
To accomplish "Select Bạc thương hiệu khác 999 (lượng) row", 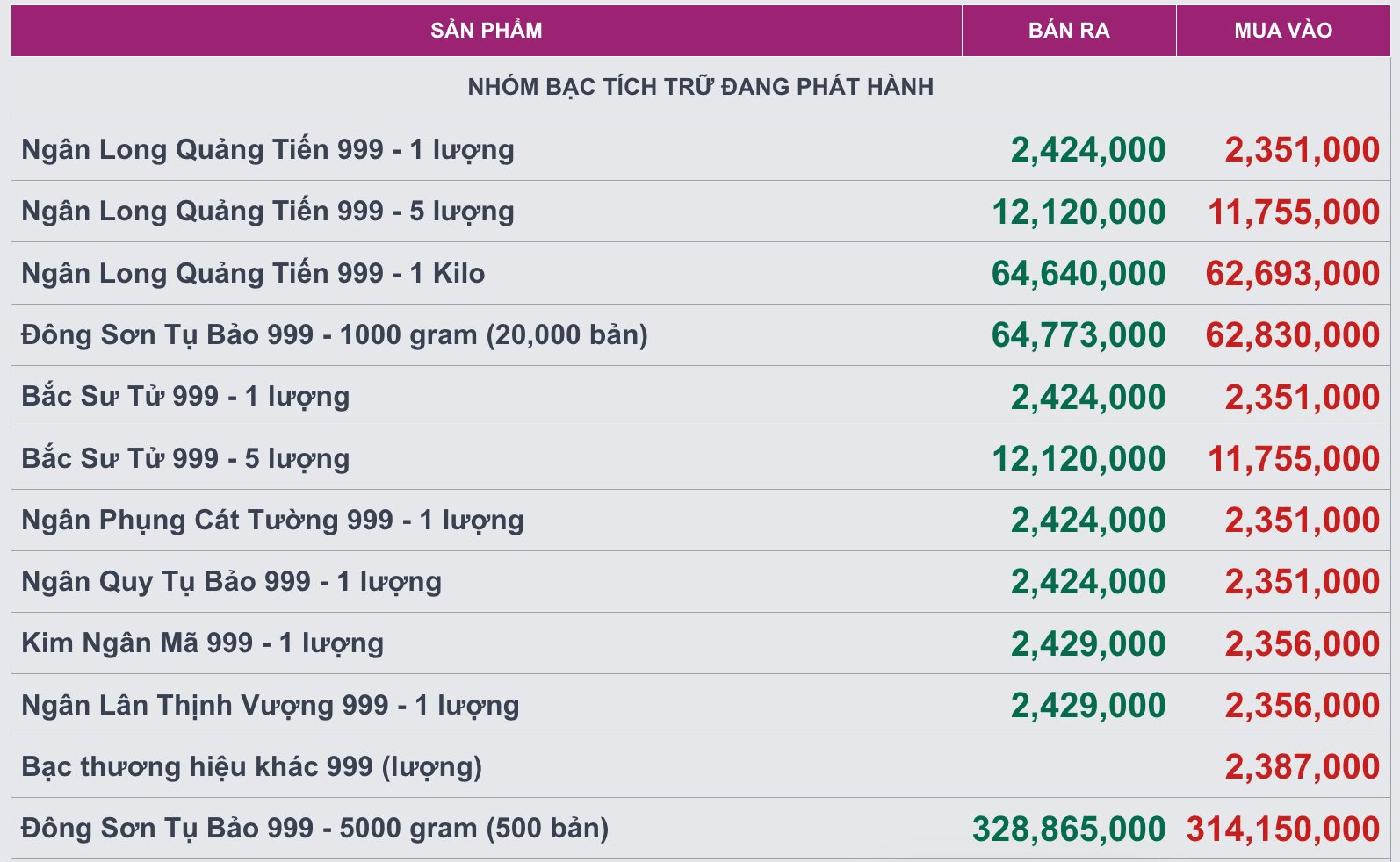I will pyautogui.click(x=700, y=767).
